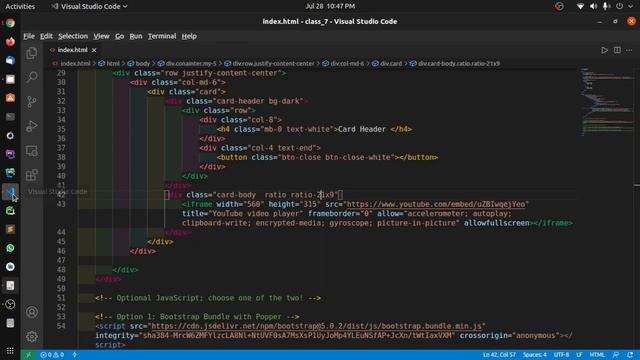Open Visual Studio Code app menu dropdown
The image size is (640, 360).
[89, 7]
